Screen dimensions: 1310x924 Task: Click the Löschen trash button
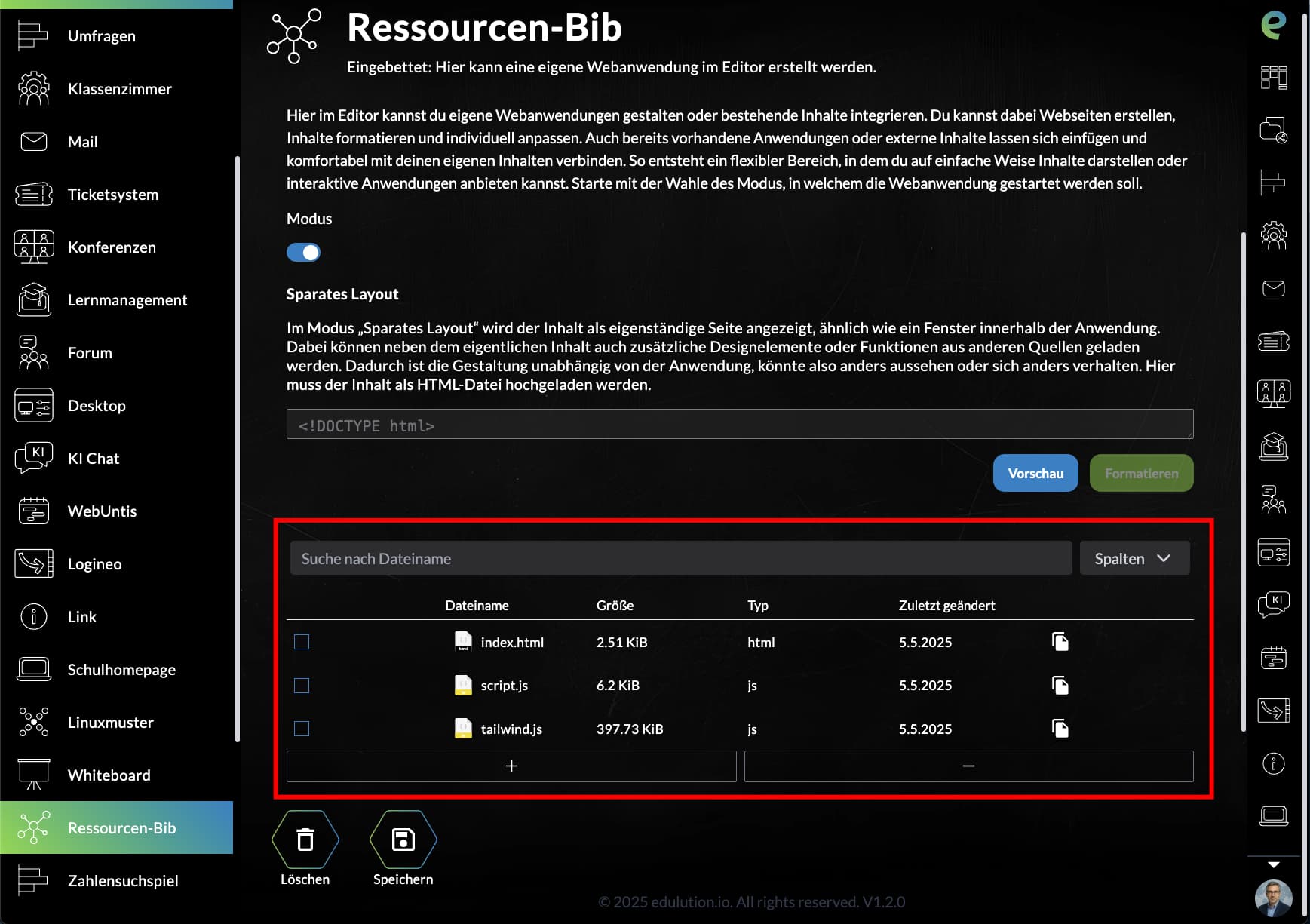pos(305,840)
